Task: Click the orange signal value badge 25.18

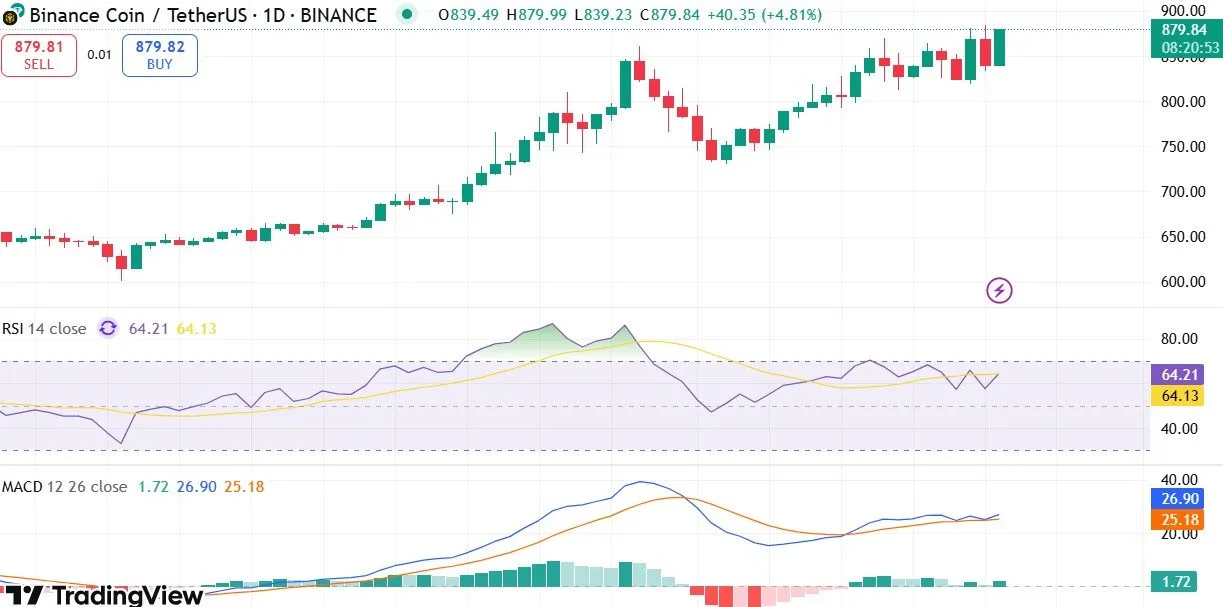Action: (1178, 519)
